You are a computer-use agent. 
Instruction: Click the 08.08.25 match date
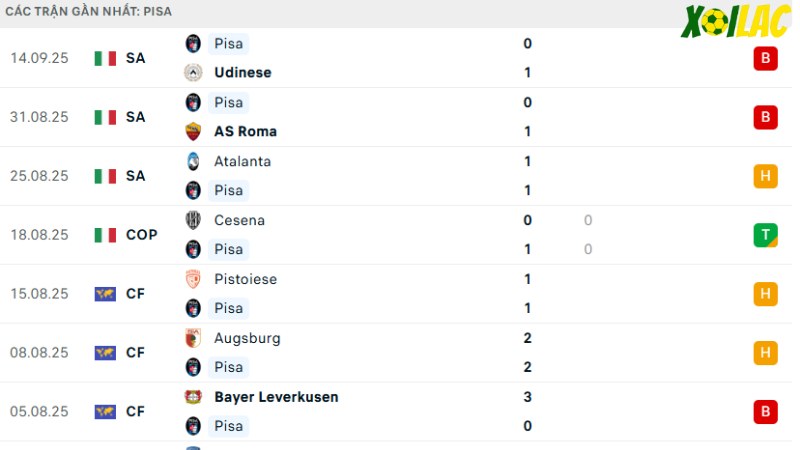coord(39,353)
